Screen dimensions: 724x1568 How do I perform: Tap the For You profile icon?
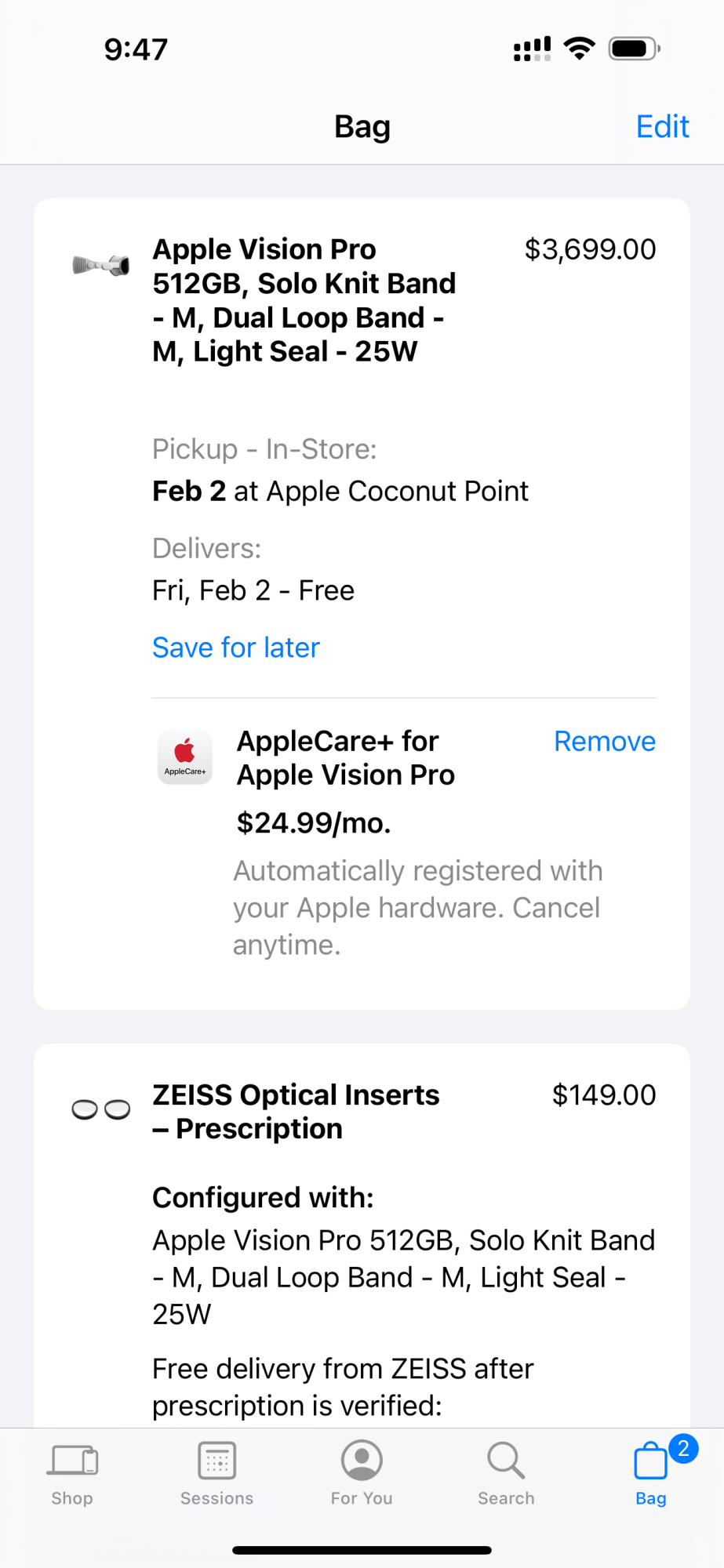coord(362,1461)
